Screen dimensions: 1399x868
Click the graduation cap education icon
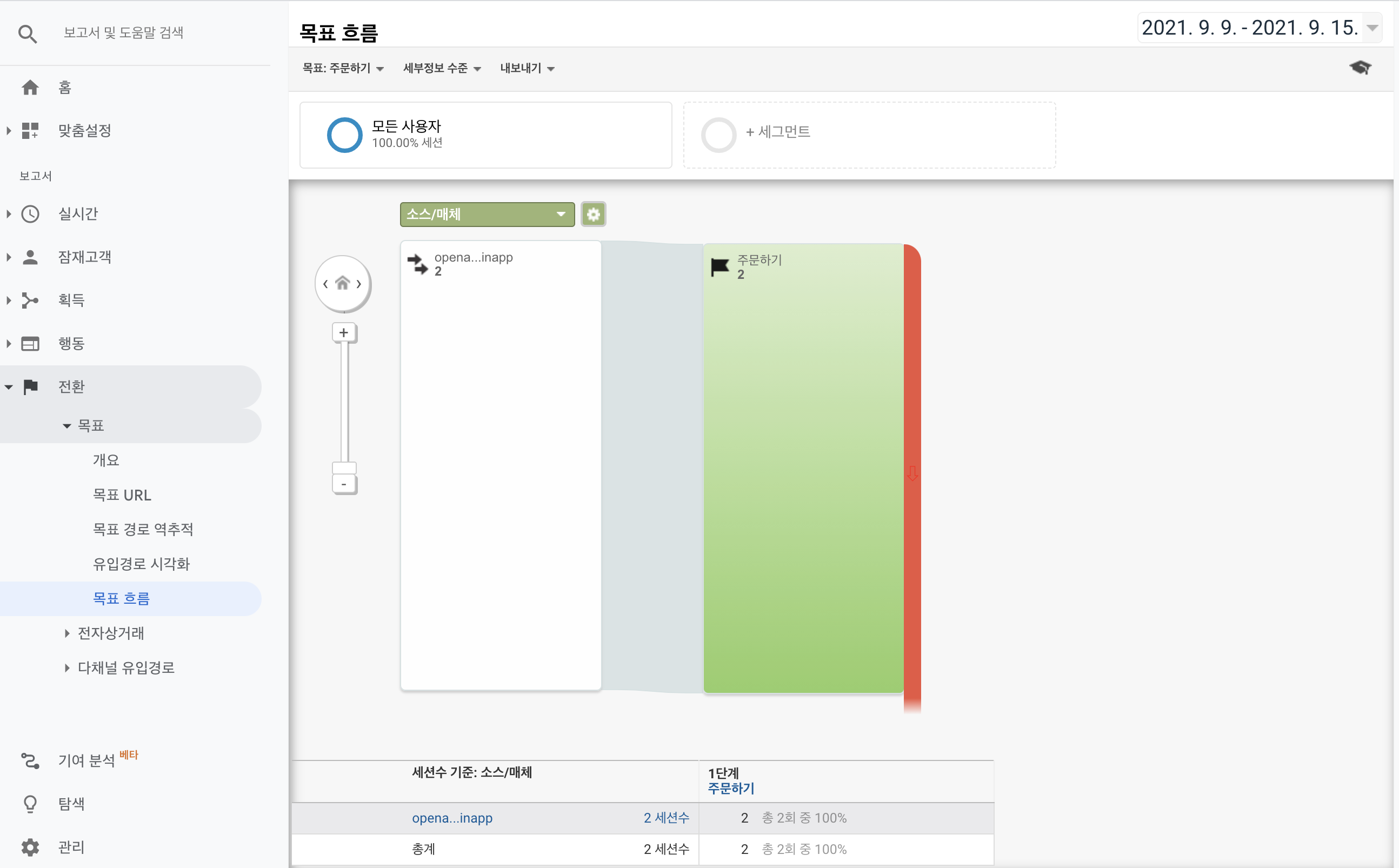tap(1360, 68)
